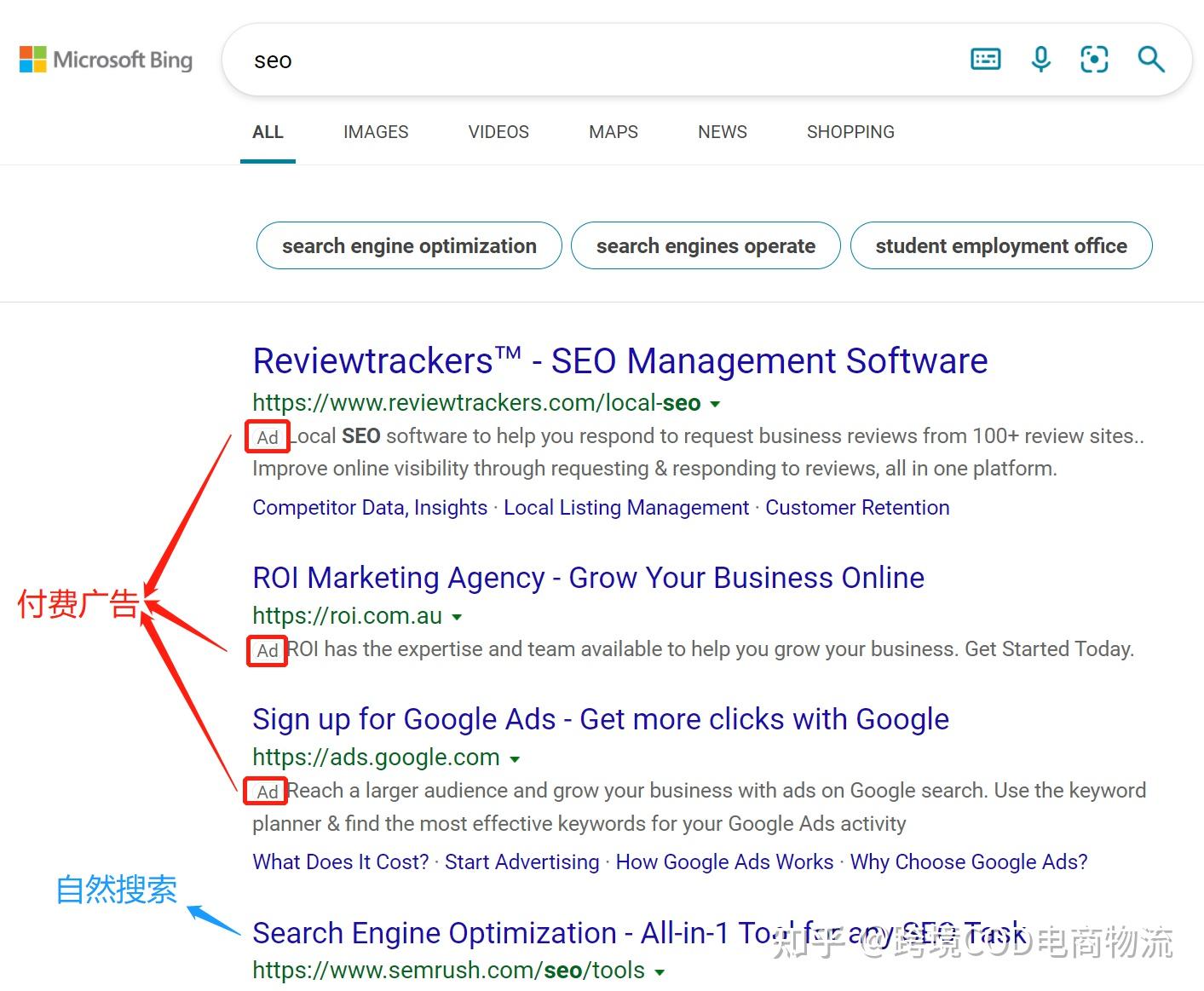Open the What Does It Cost? sitelink
1204x991 pixels.
[x=341, y=862]
